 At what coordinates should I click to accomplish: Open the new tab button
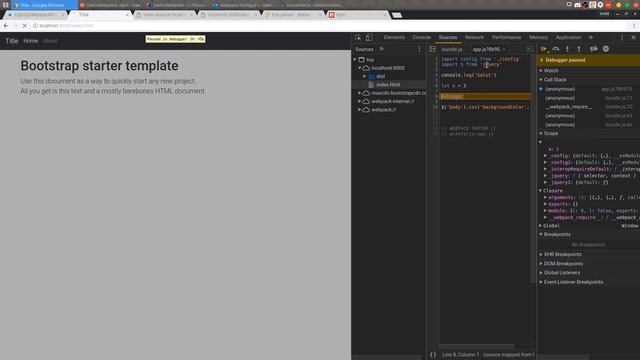[397, 15]
